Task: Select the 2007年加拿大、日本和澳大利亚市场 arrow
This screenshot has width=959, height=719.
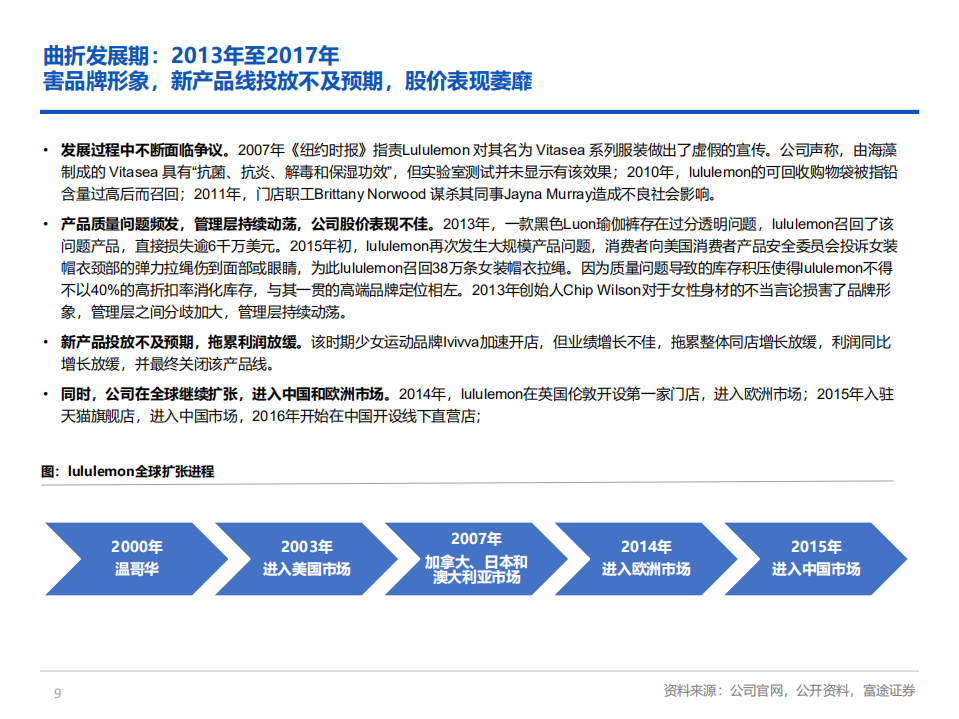Action: [x=472, y=560]
